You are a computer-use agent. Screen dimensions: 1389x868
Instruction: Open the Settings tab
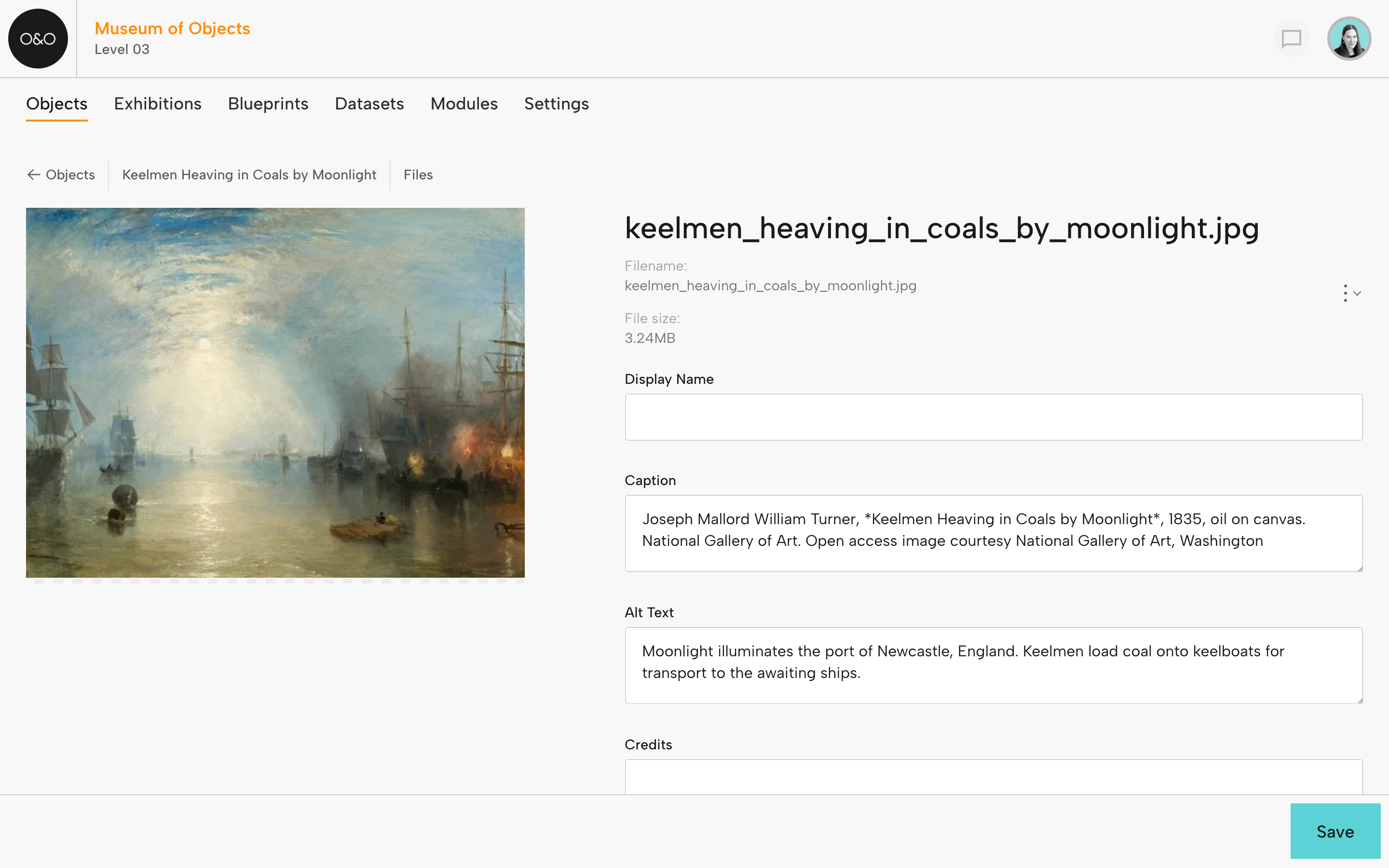point(557,104)
